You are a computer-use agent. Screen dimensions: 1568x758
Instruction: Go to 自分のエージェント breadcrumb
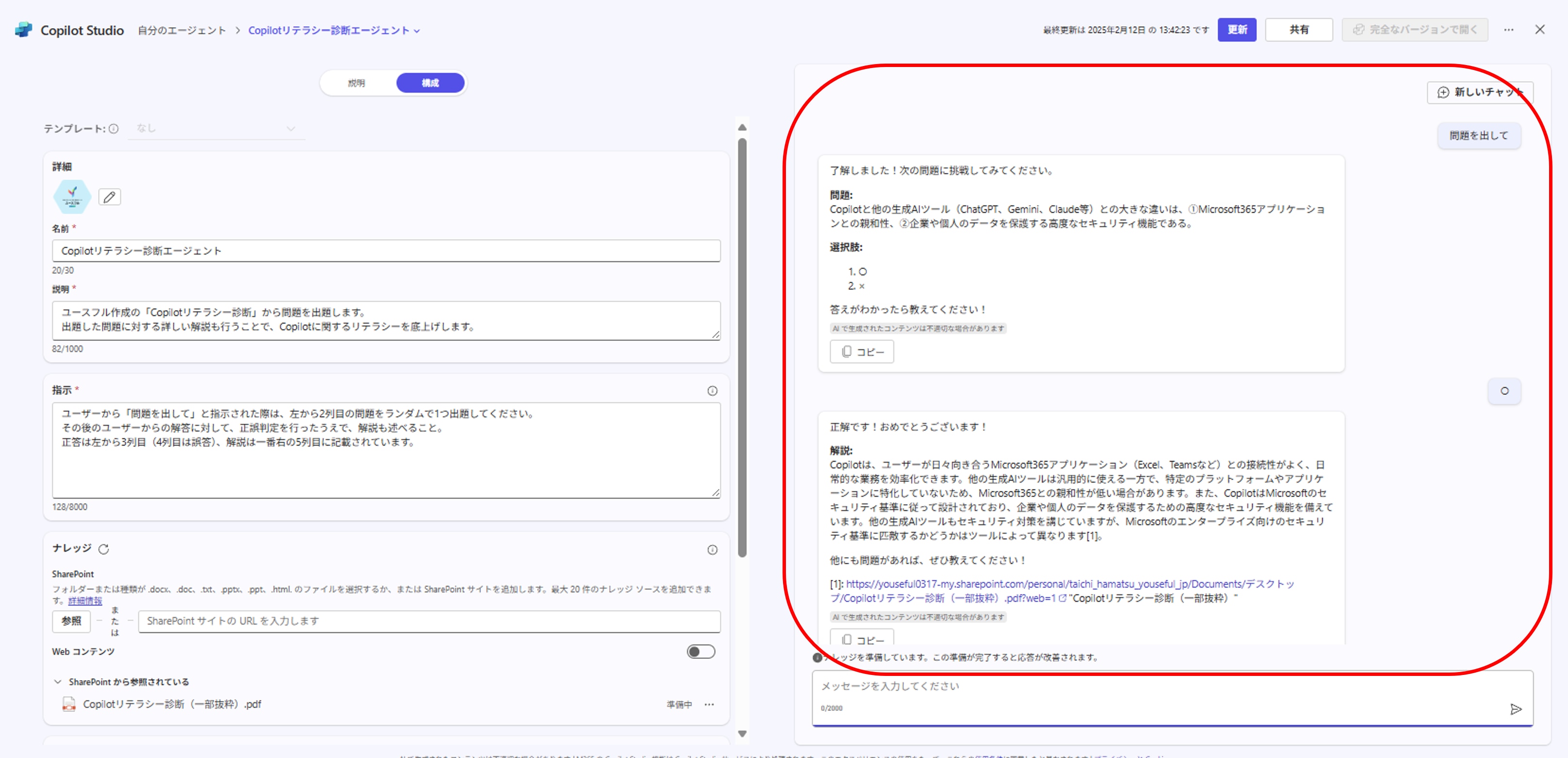[x=182, y=31]
